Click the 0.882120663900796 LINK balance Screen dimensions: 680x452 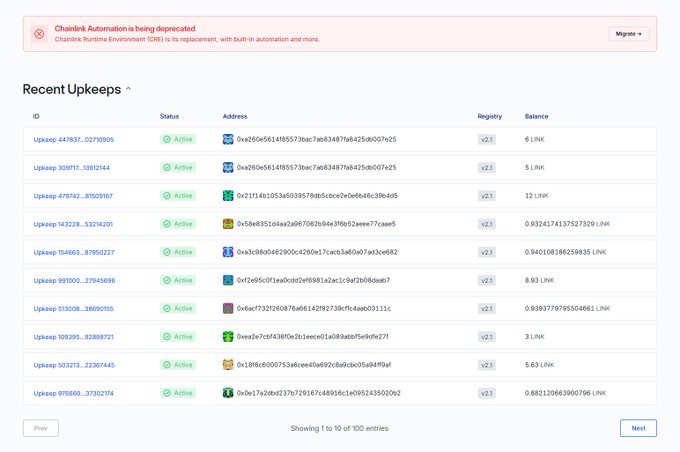566,393
